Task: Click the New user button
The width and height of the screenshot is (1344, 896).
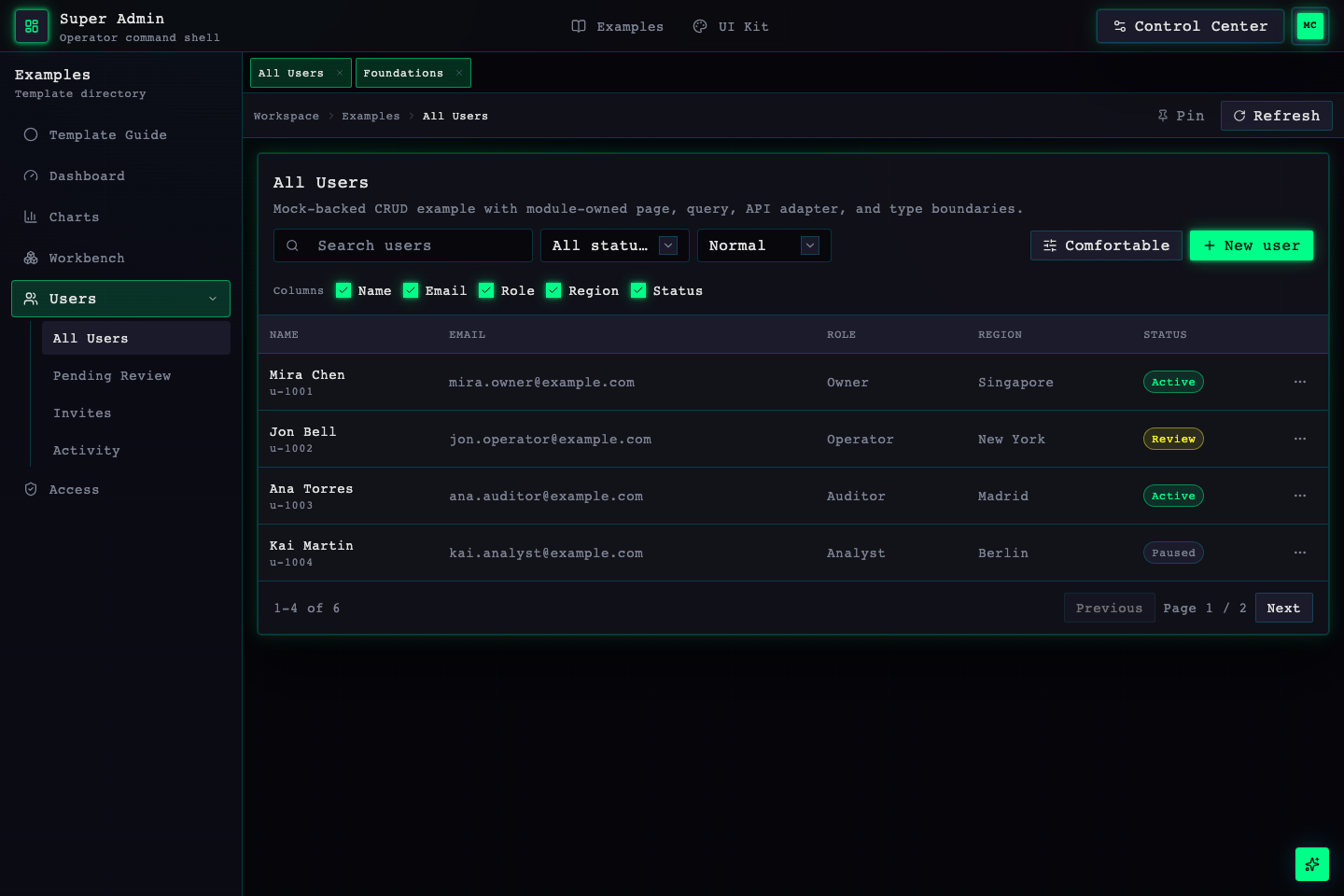Action: click(1252, 245)
